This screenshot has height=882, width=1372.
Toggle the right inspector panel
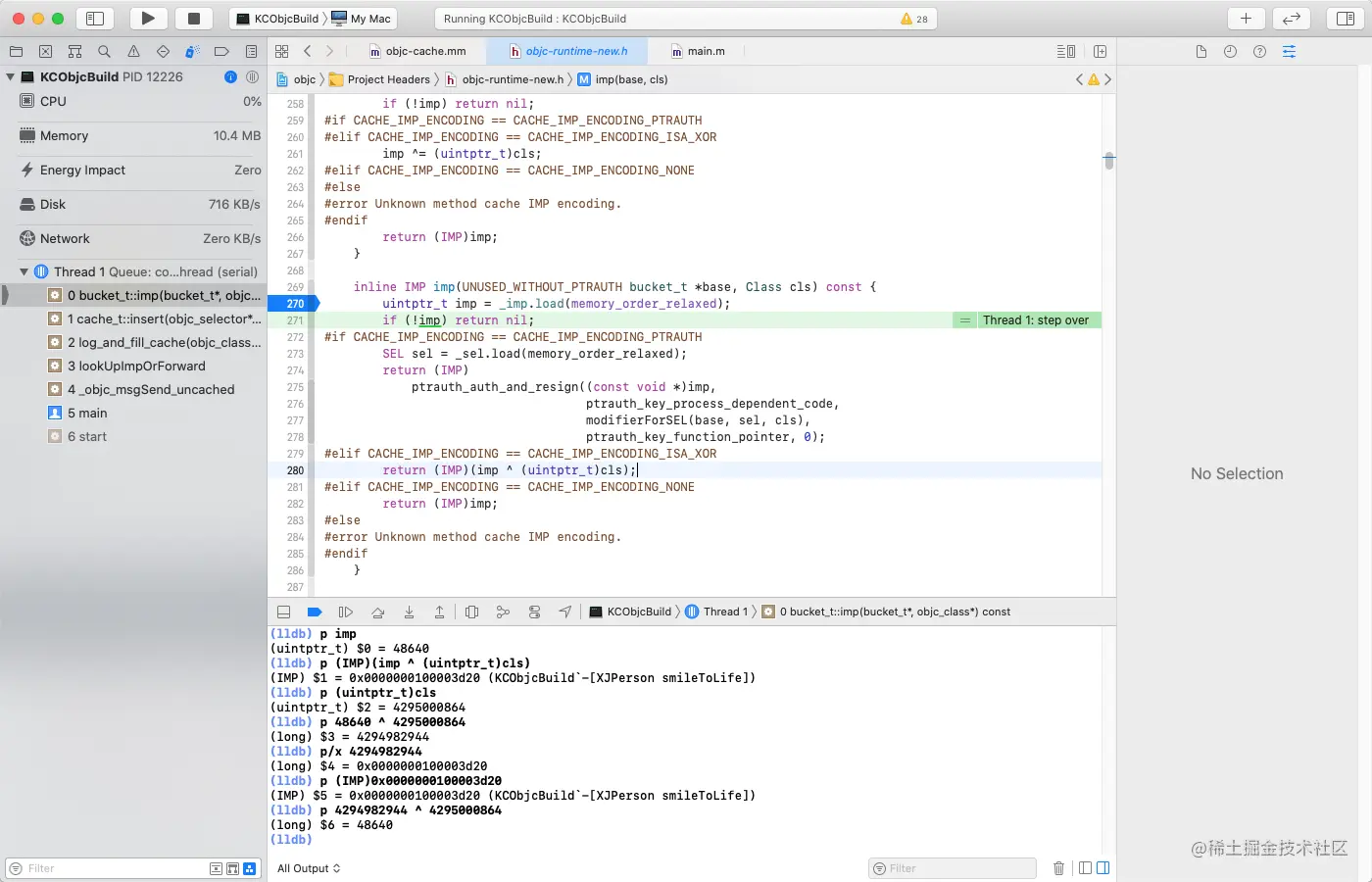pyautogui.click(x=1346, y=18)
